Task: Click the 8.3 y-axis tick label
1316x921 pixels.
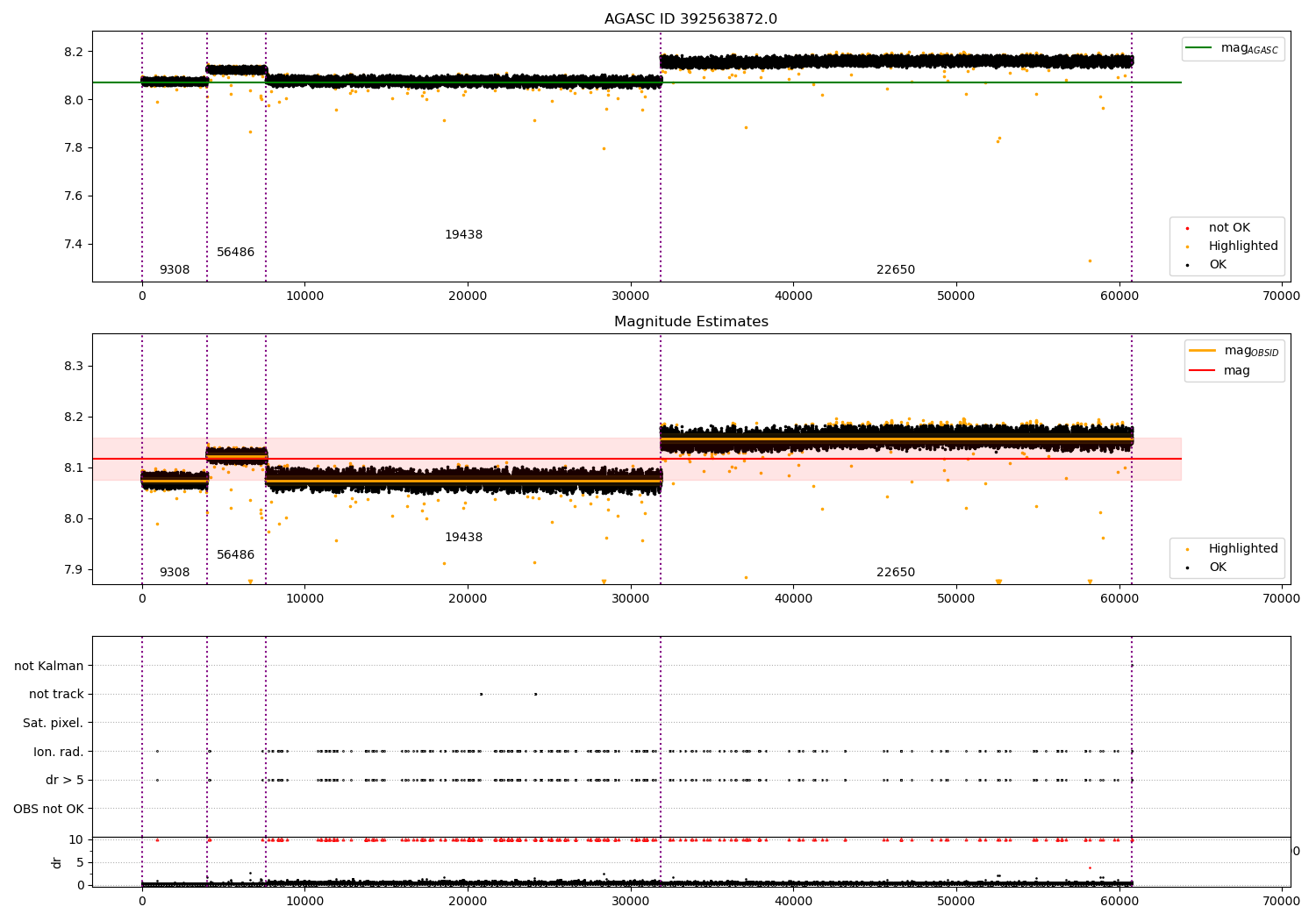Action: (72, 366)
